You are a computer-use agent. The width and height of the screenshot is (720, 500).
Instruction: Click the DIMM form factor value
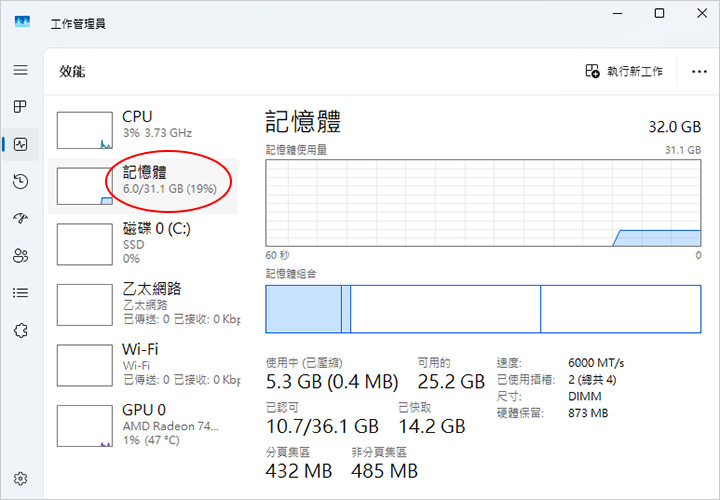point(585,396)
